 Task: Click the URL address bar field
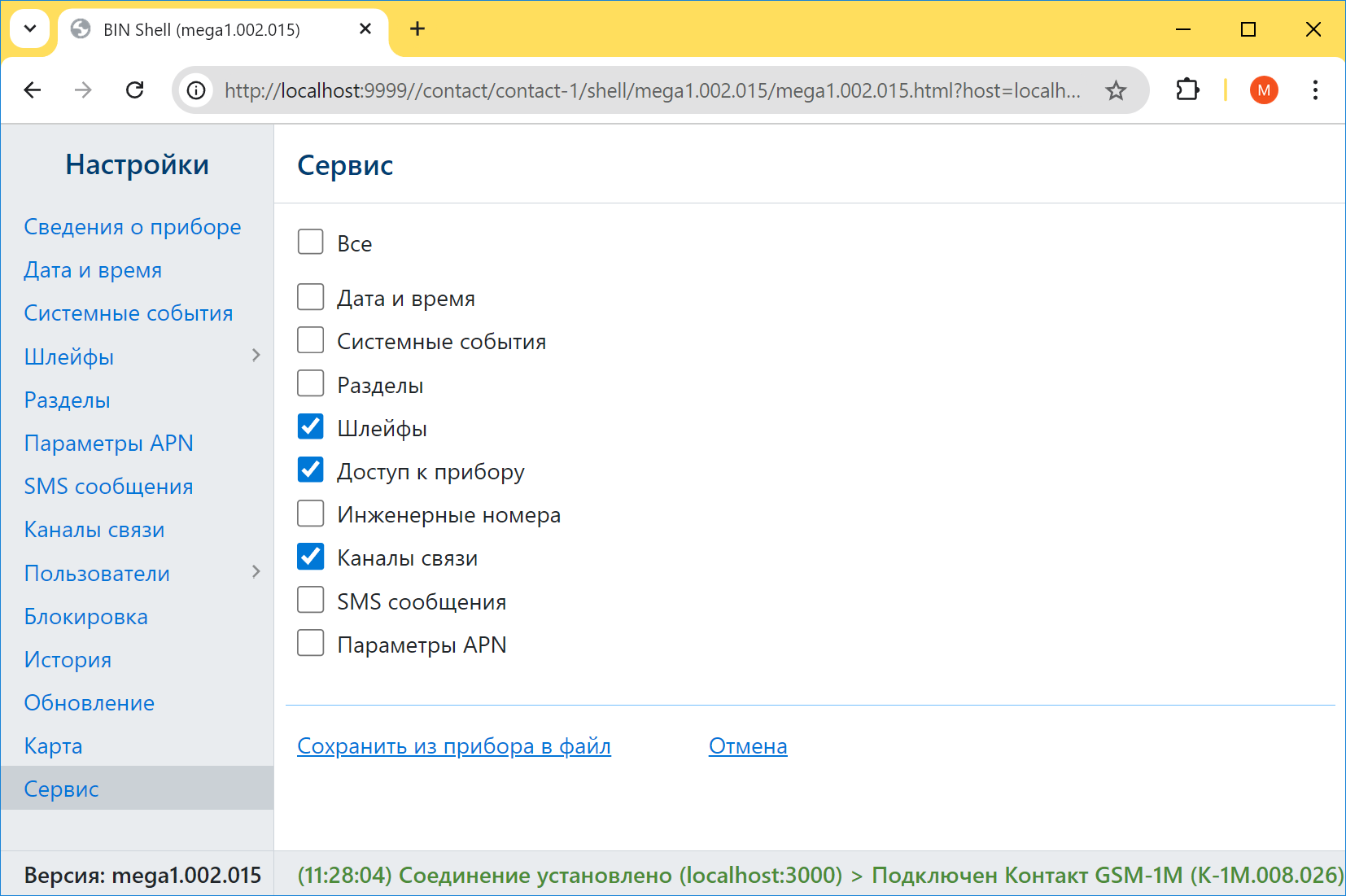coord(651,90)
